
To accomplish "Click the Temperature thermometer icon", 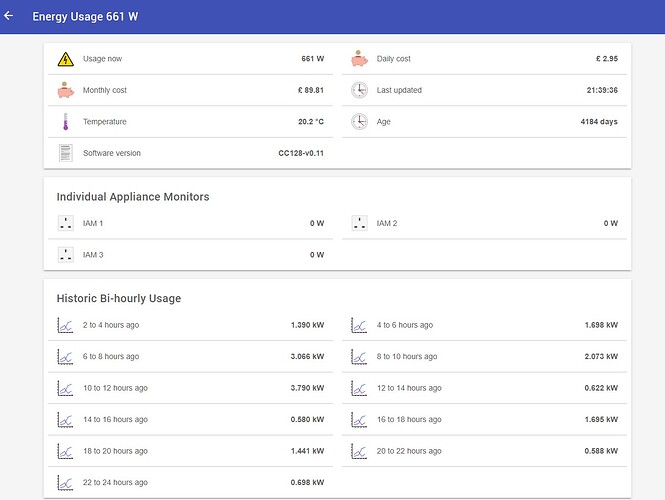I will tap(66, 122).
